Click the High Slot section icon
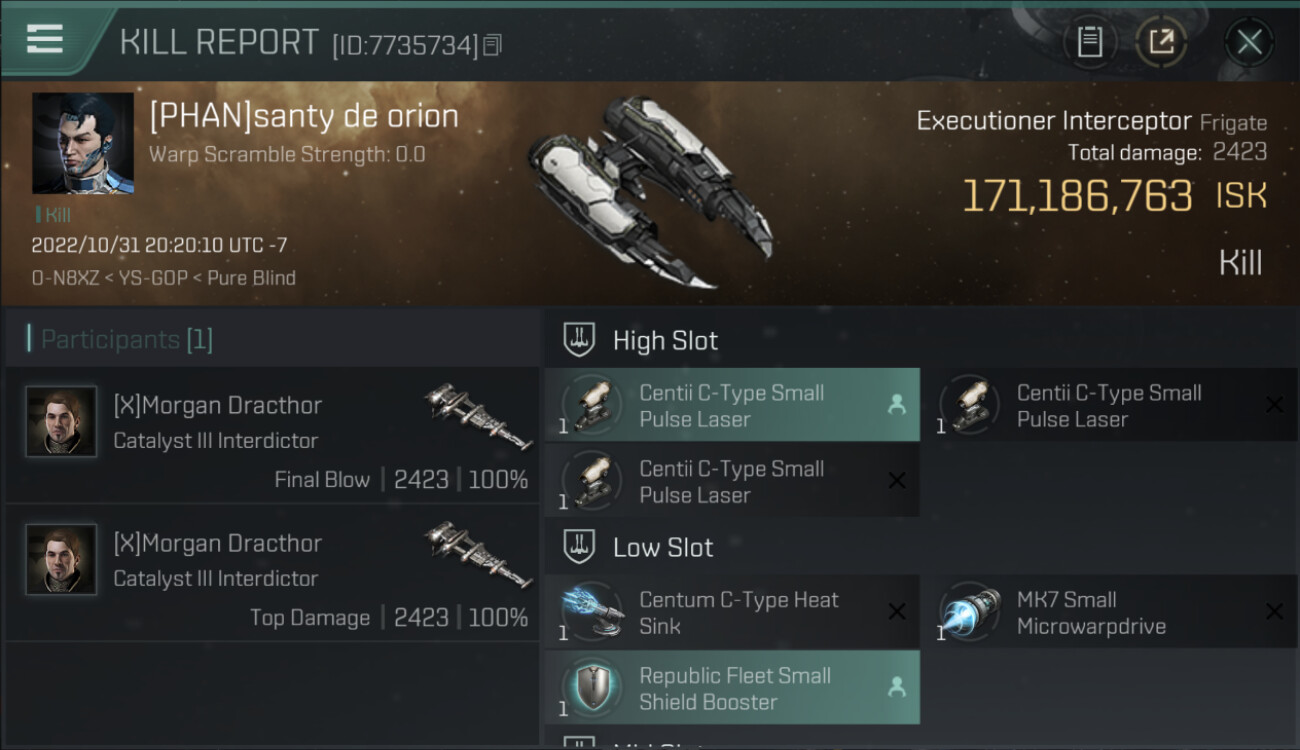Image resolution: width=1300 pixels, height=750 pixels. 580,340
